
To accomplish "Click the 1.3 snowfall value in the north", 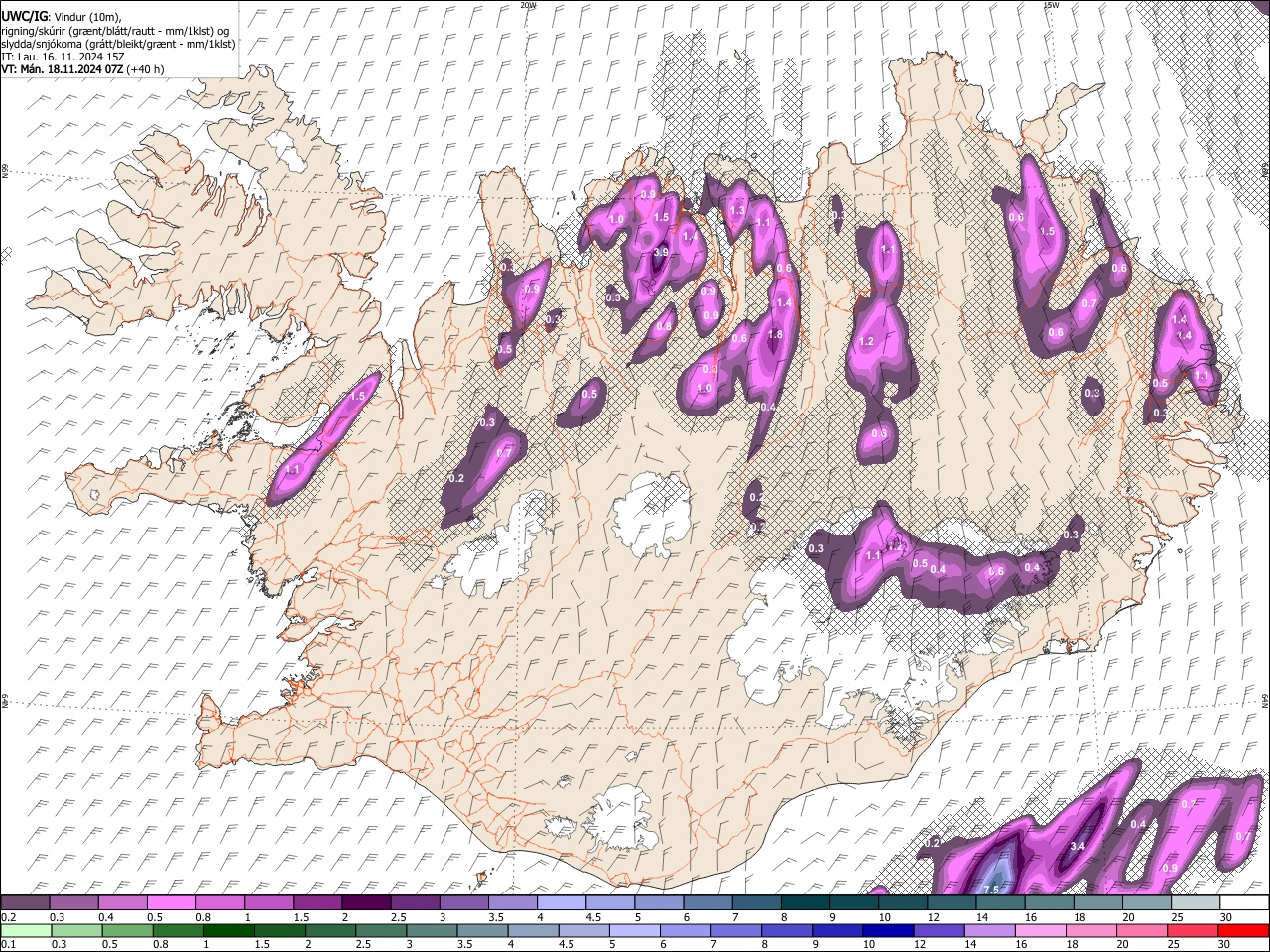I will tap(737, 211).
